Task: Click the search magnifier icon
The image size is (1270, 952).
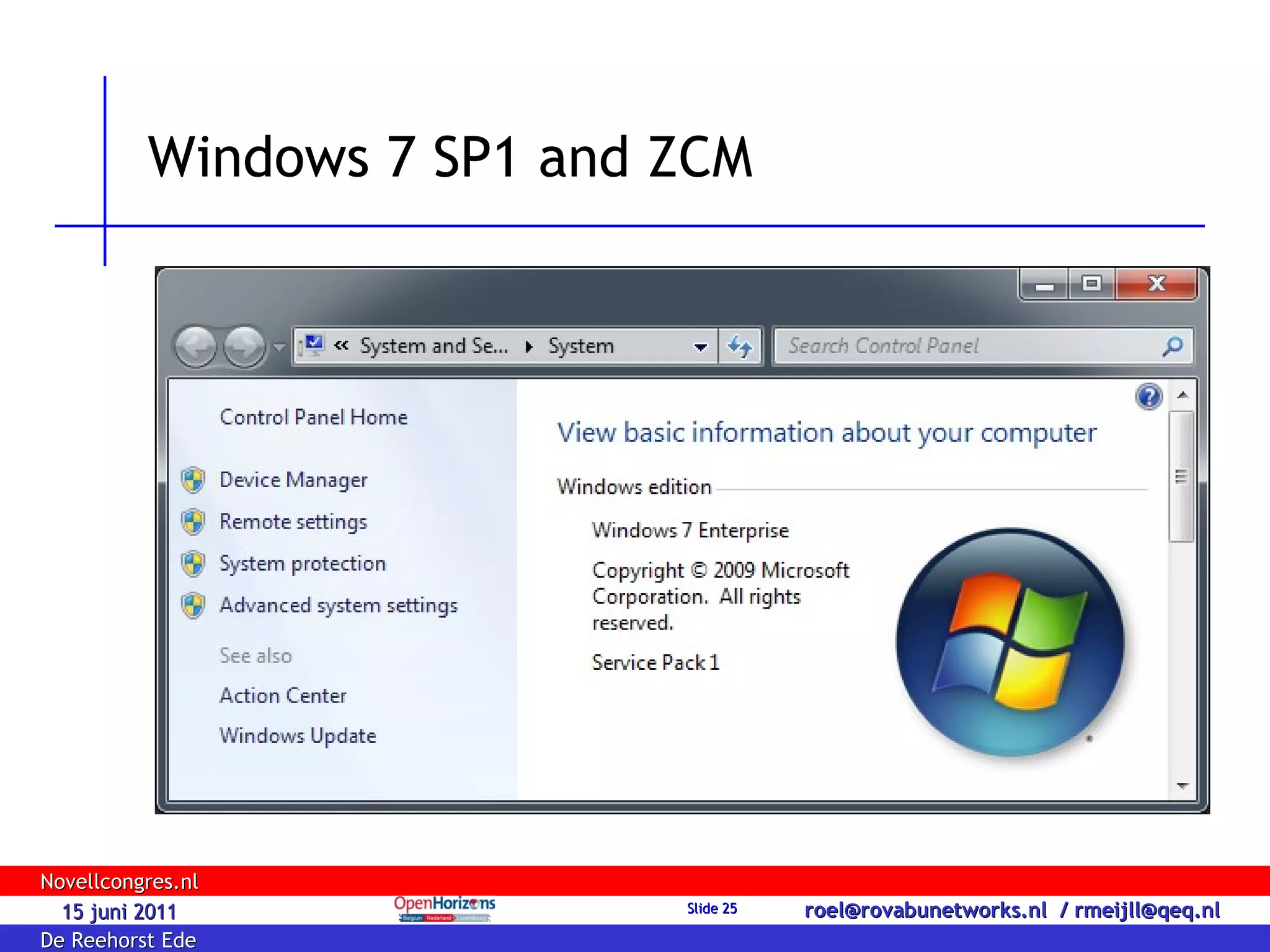Action: (1173, 346)
